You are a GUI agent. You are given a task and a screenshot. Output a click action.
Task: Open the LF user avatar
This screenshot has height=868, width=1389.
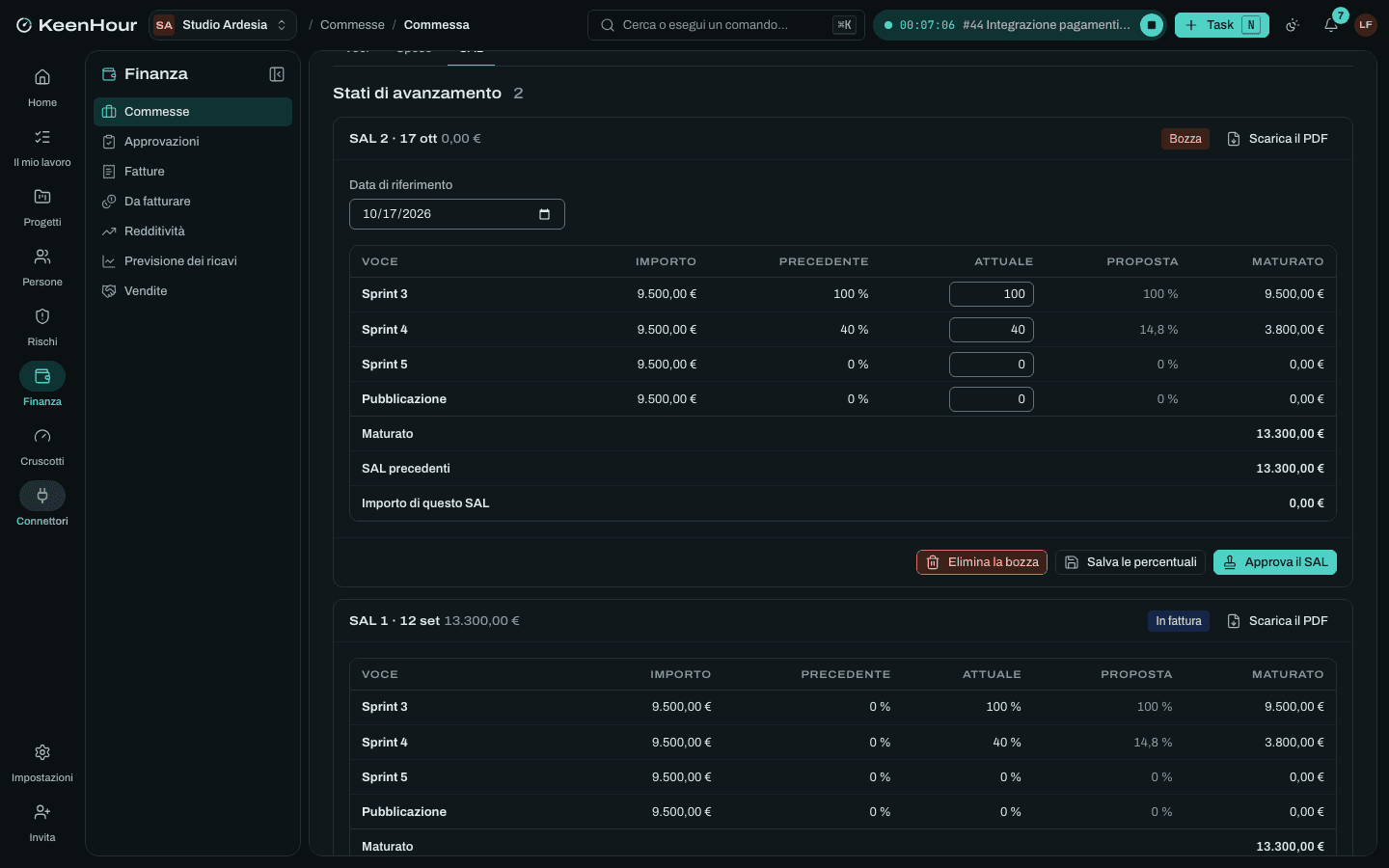1366,25
